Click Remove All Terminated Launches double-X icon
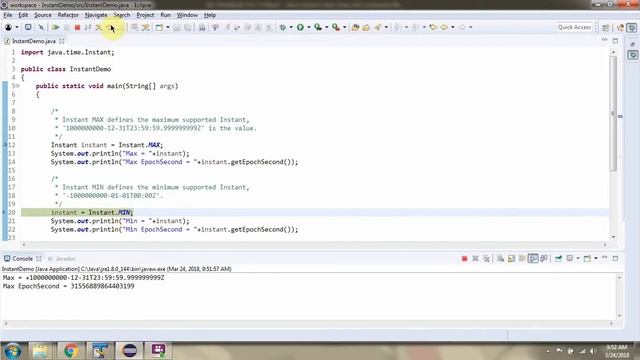Image resolution: width=640 pixels, height=360 pixels. point(486,258)
